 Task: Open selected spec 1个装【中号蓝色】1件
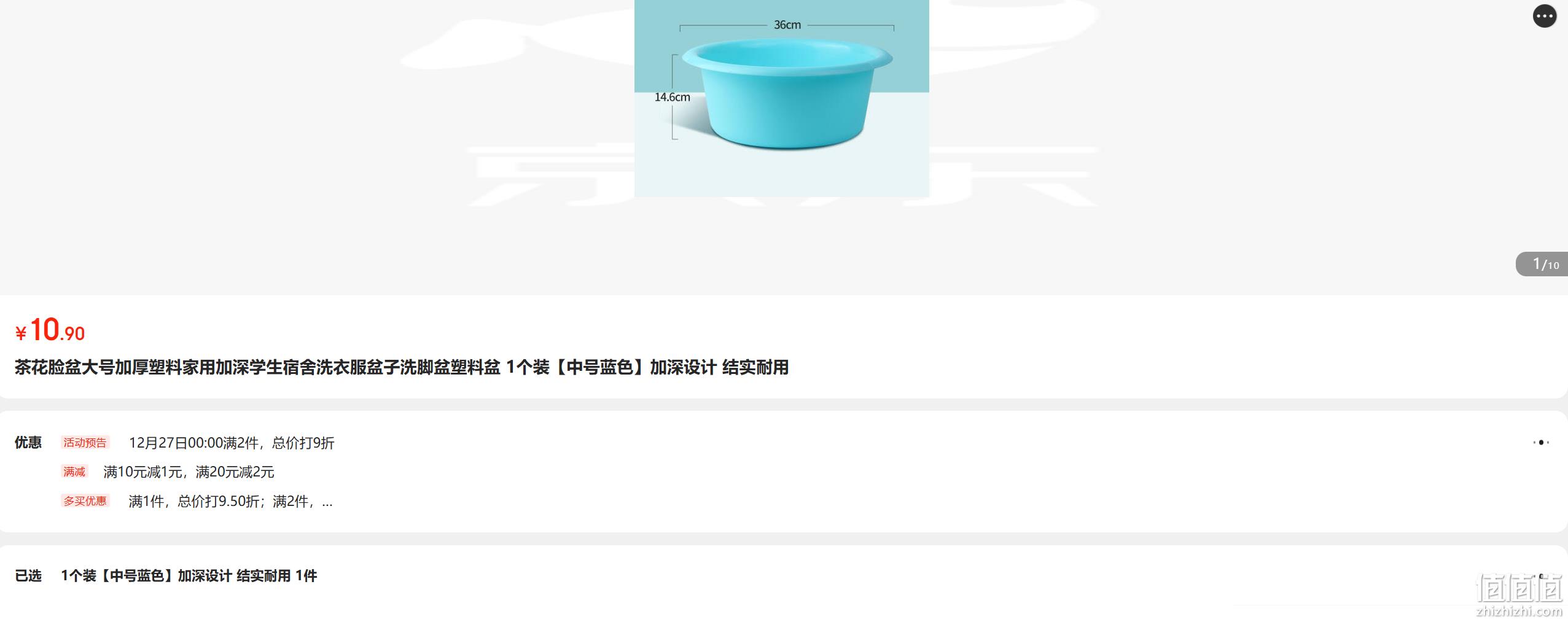(189, 575)
